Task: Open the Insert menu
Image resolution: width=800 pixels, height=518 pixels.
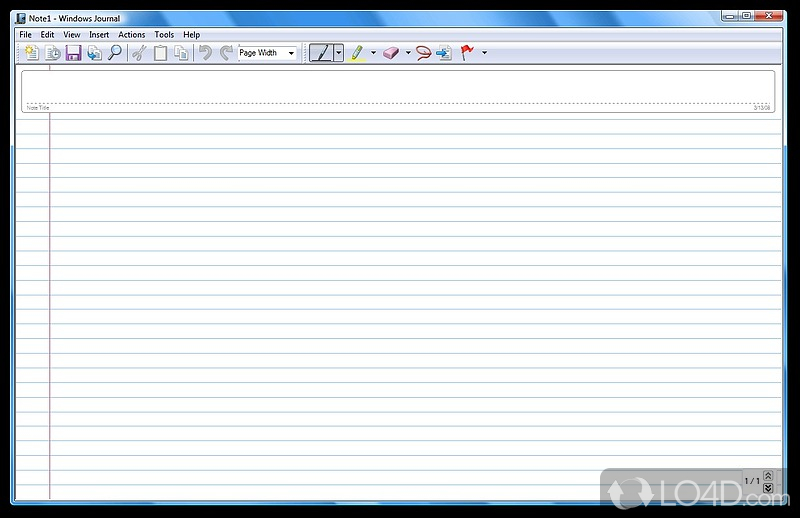Action: (x=99, y=35)
